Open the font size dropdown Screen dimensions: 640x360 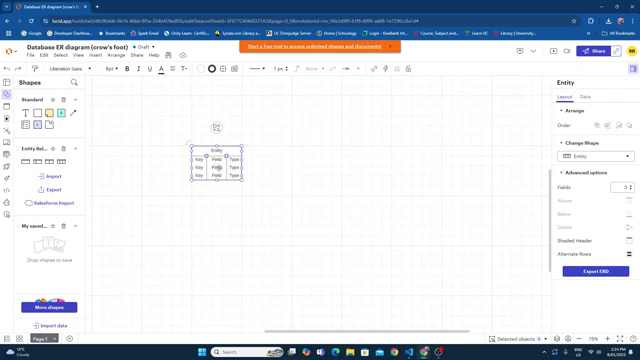pos(111,69)
